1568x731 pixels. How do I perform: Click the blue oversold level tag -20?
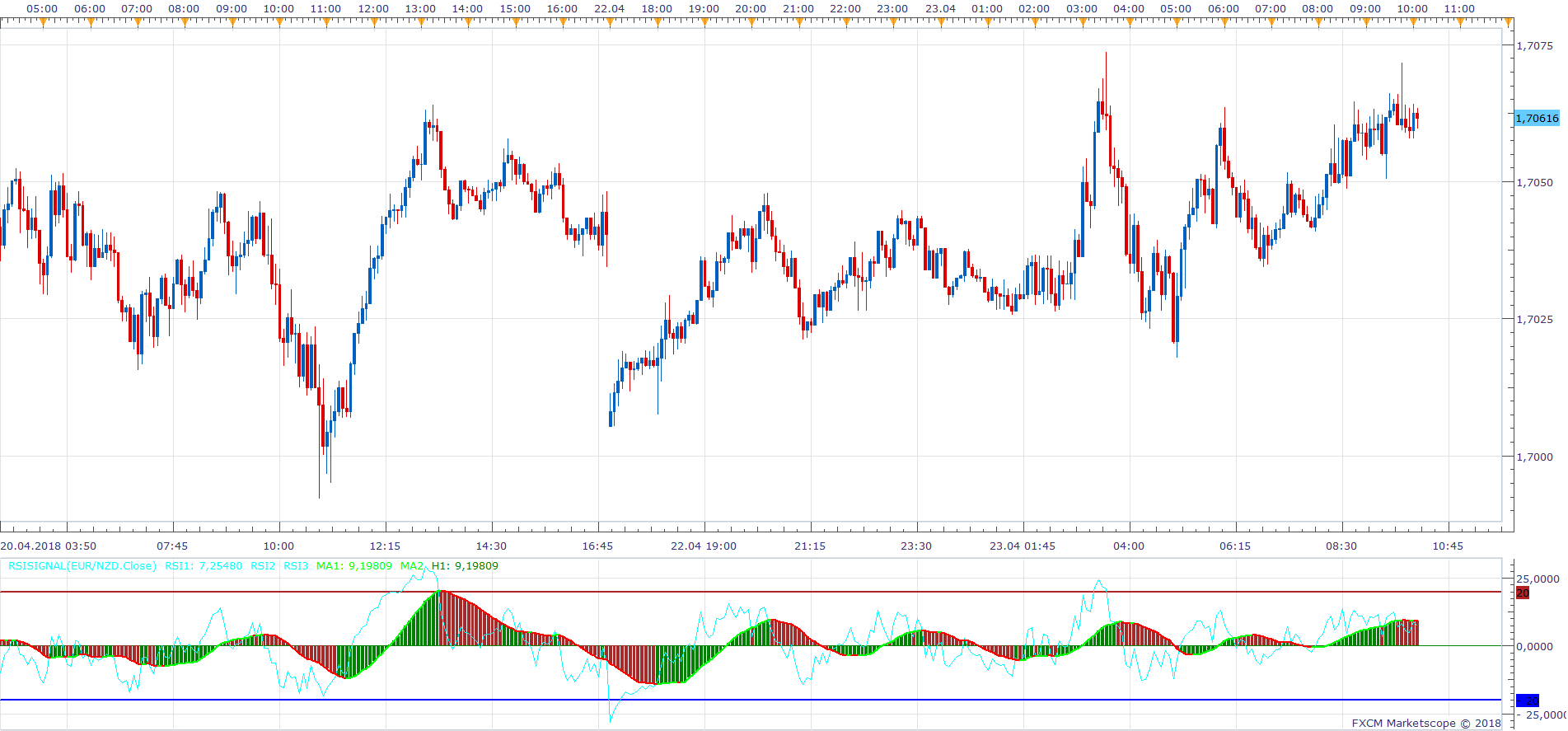1528,701
